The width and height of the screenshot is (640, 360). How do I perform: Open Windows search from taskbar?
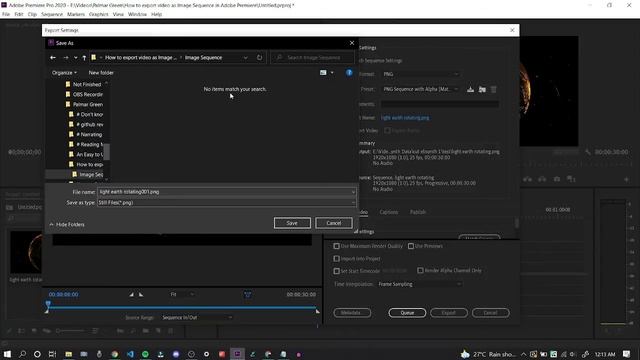tap(22, 354)
